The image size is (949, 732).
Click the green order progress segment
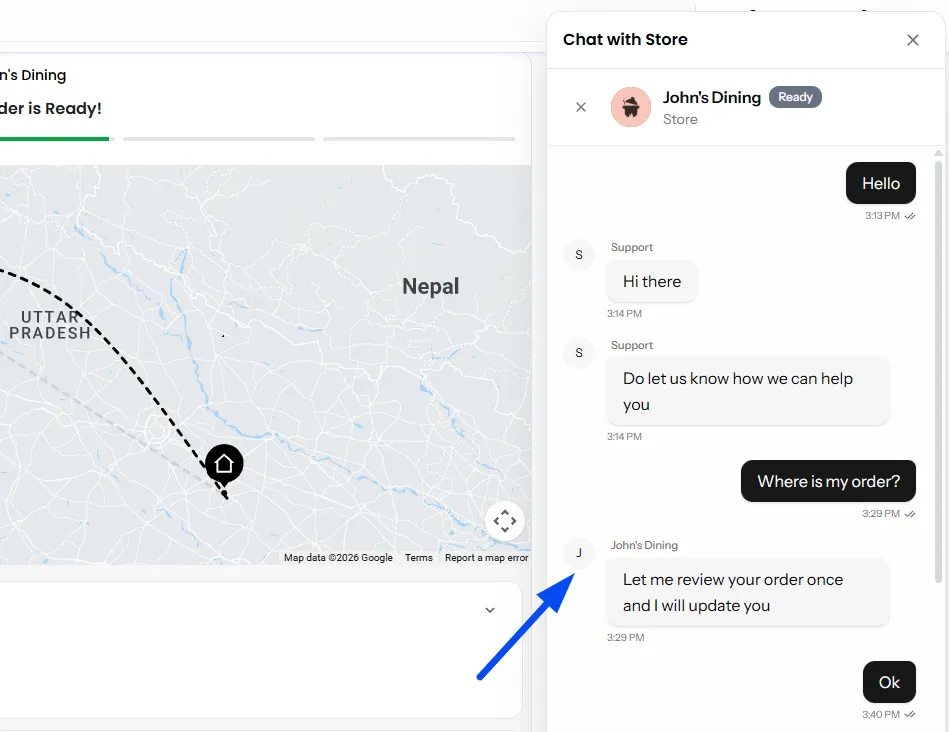[54, 139]
